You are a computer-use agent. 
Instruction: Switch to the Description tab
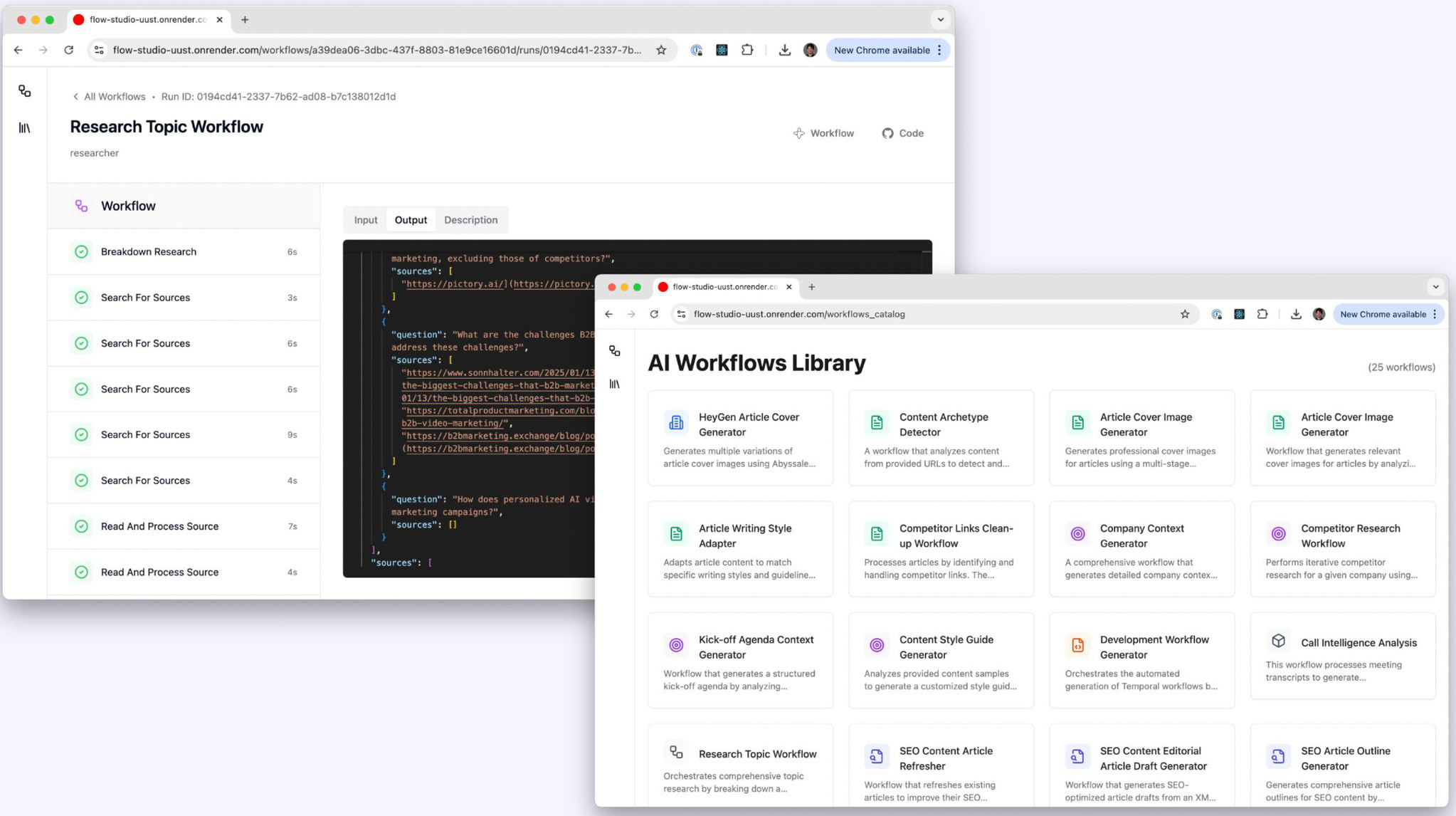pos(470,220)
